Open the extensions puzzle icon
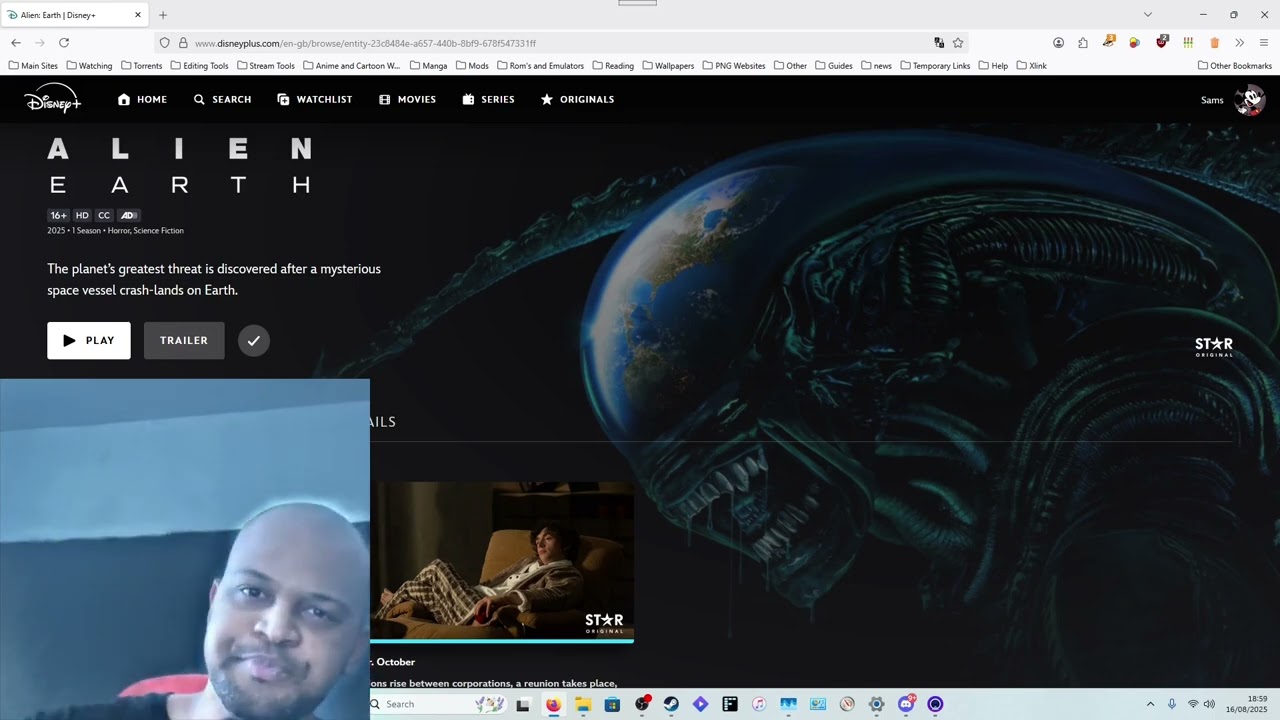 (1083, 43)
